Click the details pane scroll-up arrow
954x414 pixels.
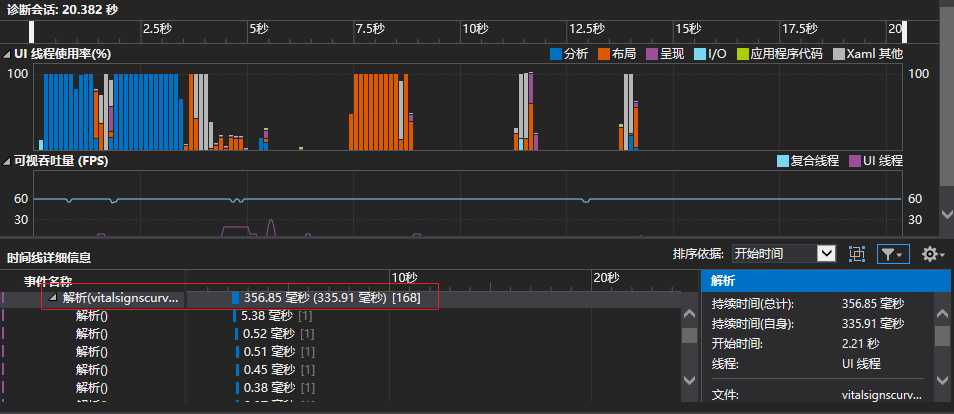pyautogui.click(x=940, y=314)
